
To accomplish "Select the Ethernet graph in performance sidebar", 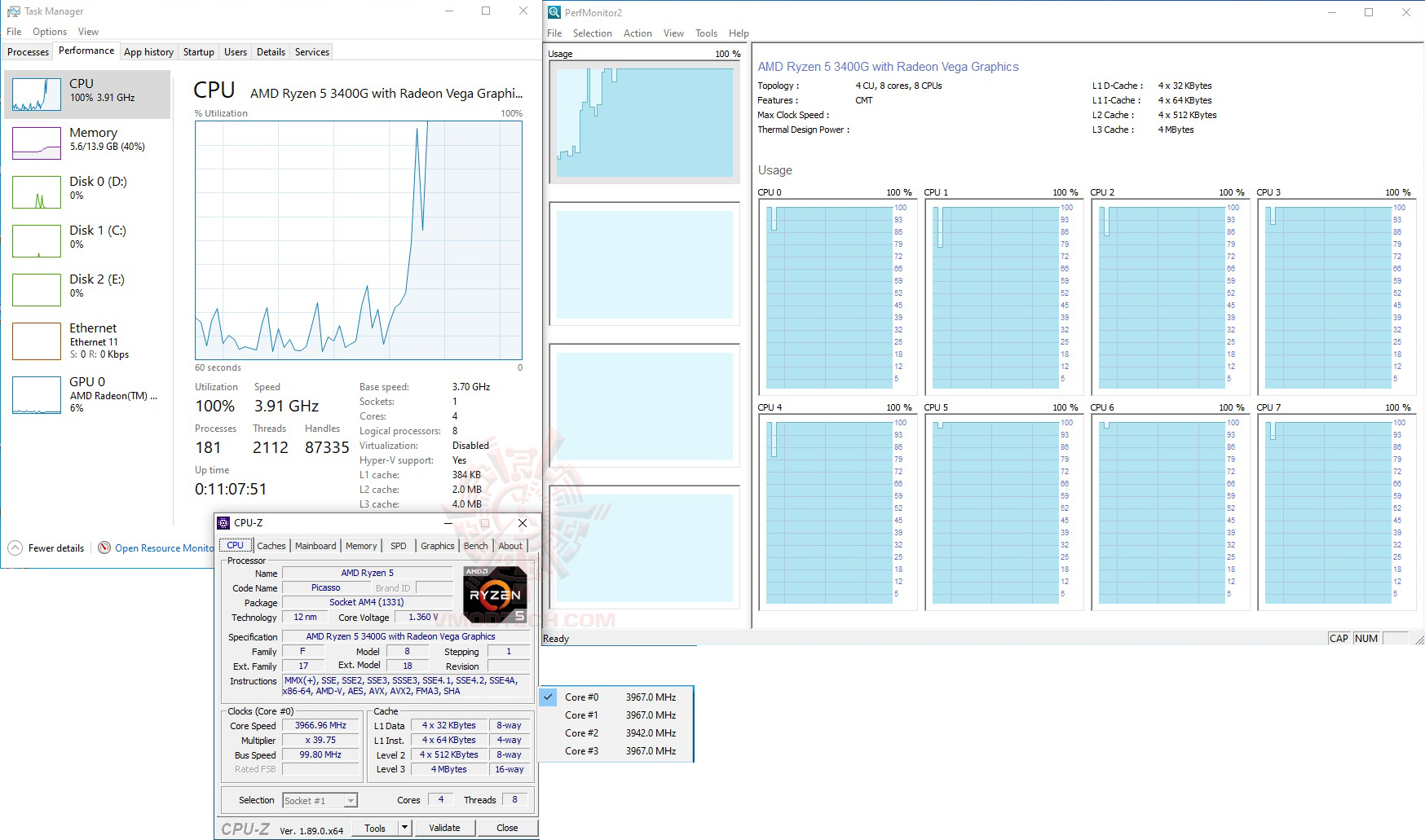I will click(37, 341).
